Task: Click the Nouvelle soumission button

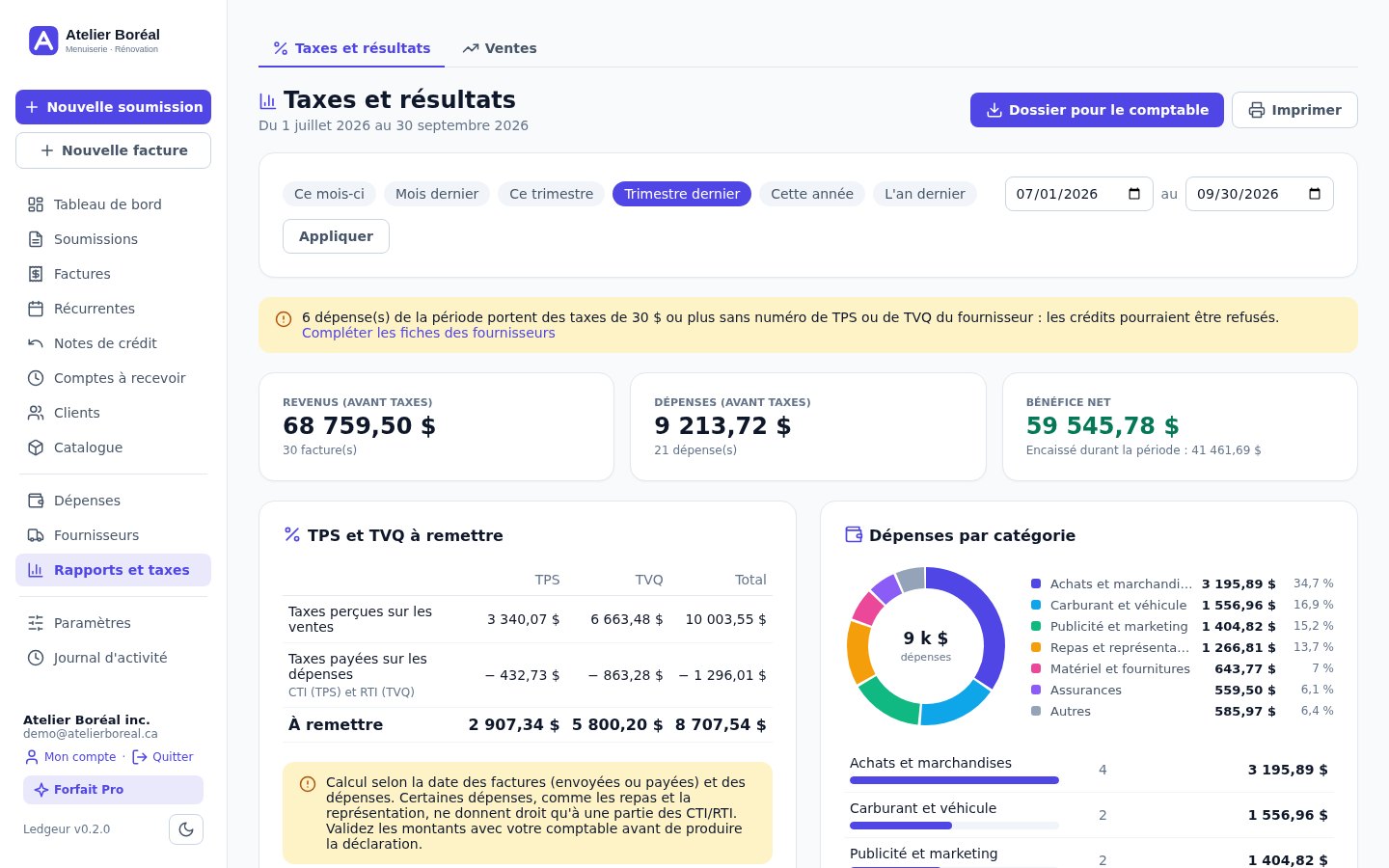Action: pyautogui.click(x=113, y=107)
